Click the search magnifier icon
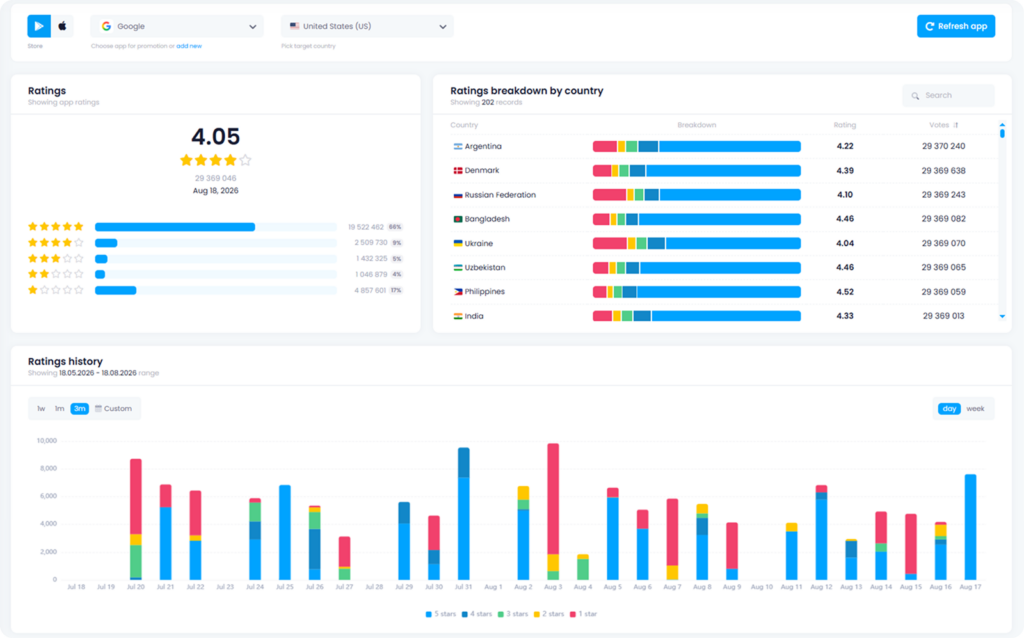Image resolution: width=1024 pixels, height=638 pixels. [x=916, y=96]
